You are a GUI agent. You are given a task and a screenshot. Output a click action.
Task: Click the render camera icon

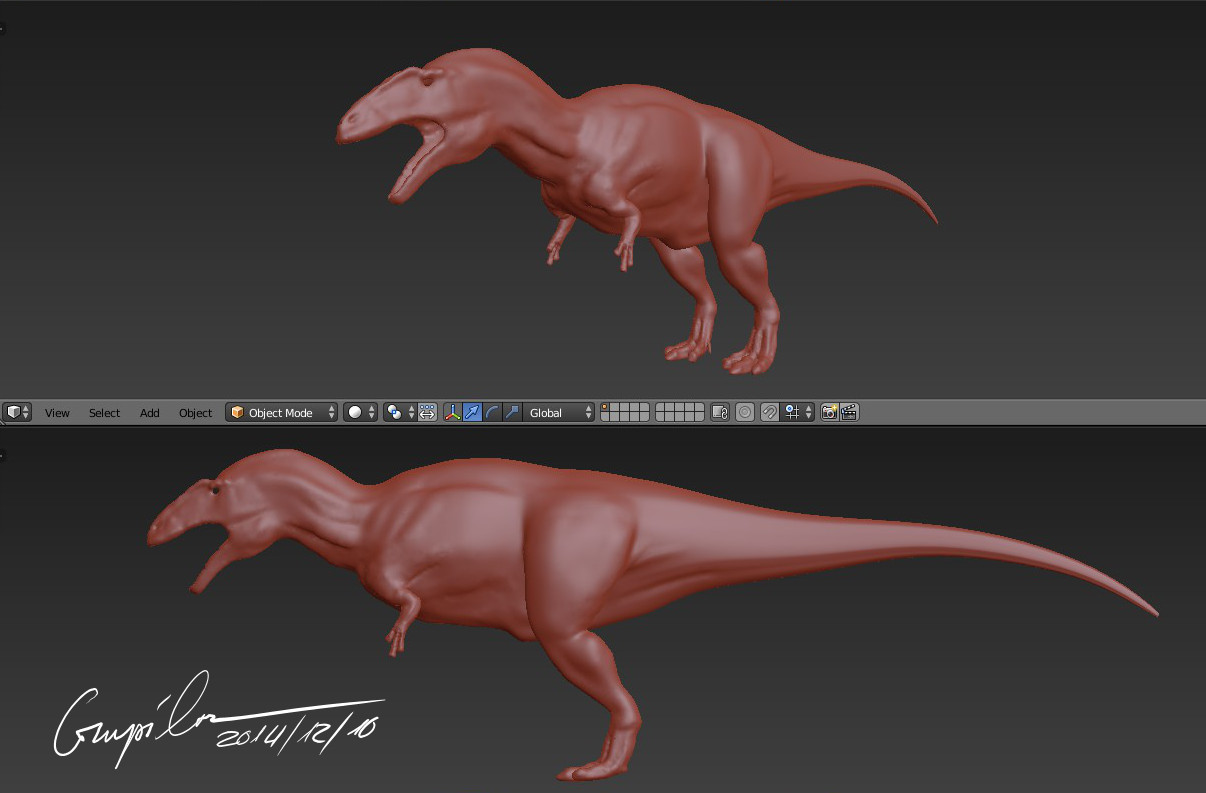(x=831, y=412)
